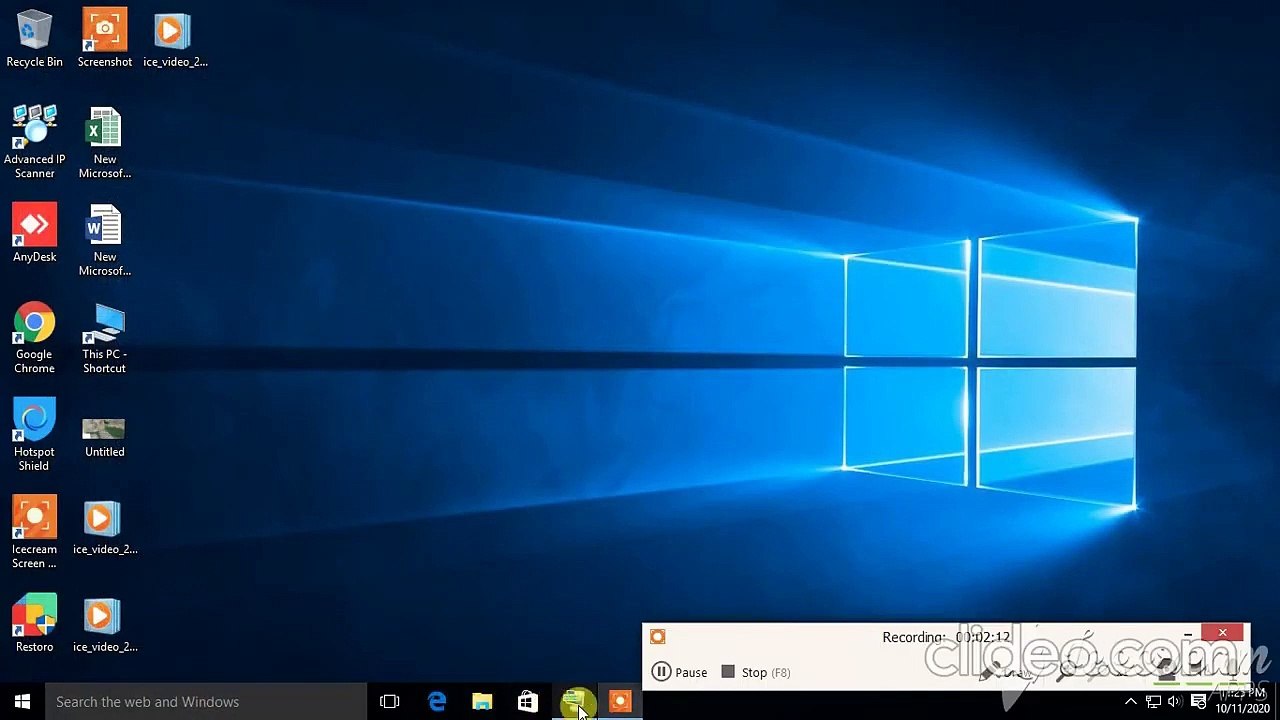Pause the screen recording
1280x720 pixels.
click(x=679, y=672)
